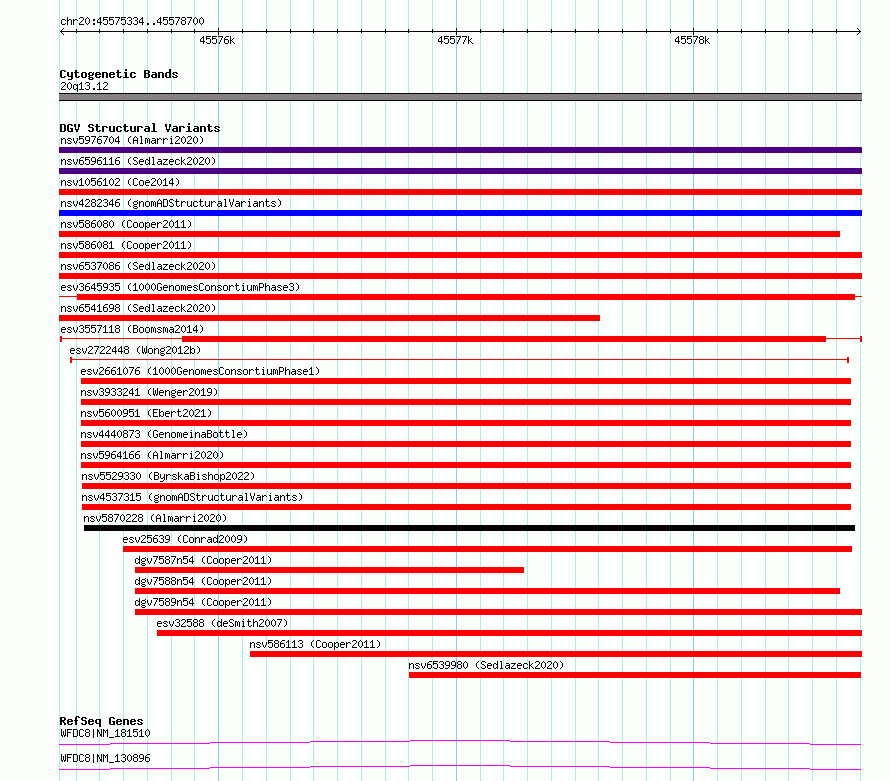This screenshot has width=890, height=781.
Task: Open gene WFDC8|NM_181510
Action: click(105, 733)
